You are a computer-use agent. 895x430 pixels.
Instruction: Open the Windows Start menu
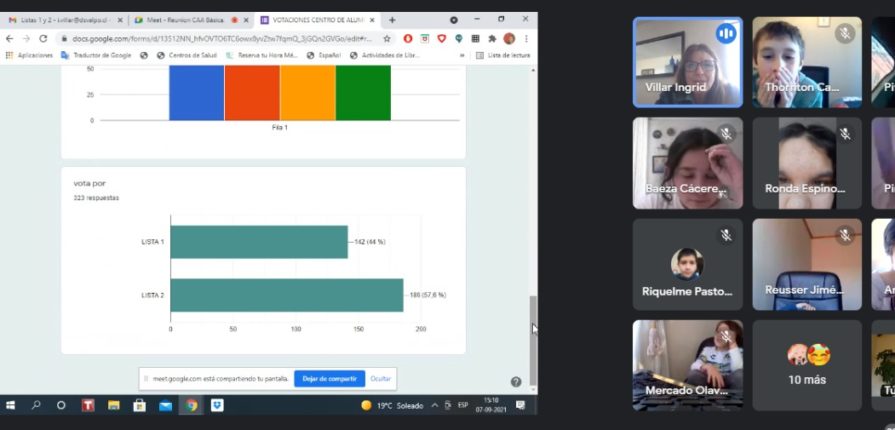11,405
